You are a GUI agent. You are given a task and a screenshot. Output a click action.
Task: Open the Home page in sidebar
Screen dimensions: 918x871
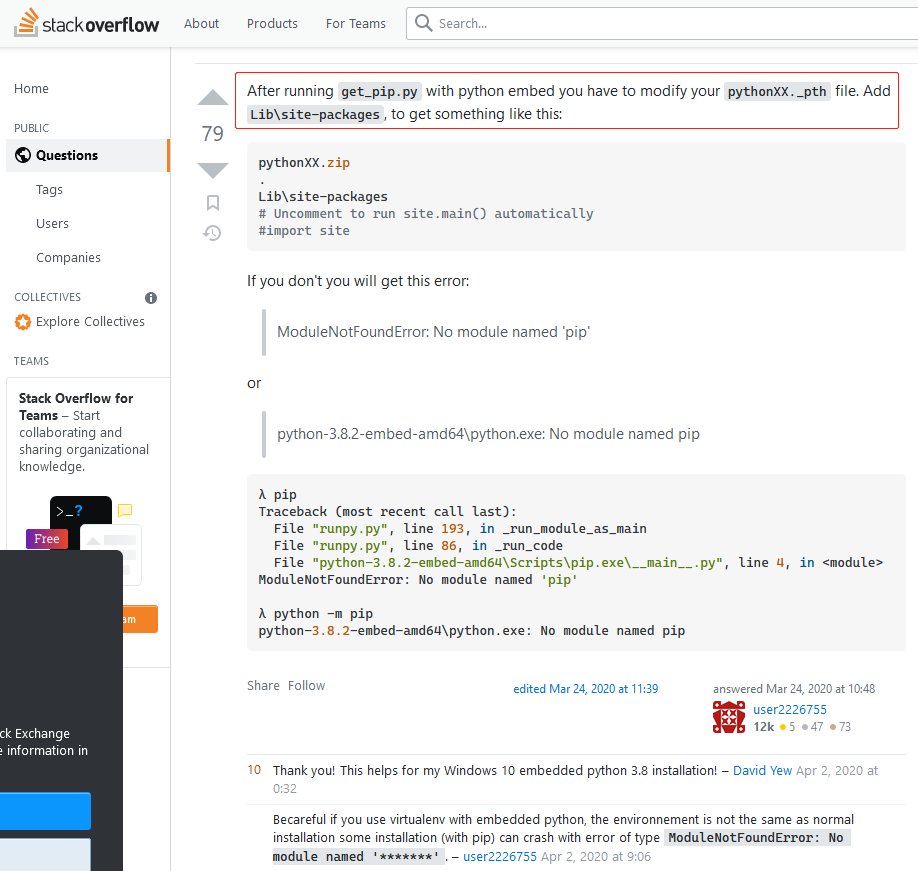coord(31,89)
